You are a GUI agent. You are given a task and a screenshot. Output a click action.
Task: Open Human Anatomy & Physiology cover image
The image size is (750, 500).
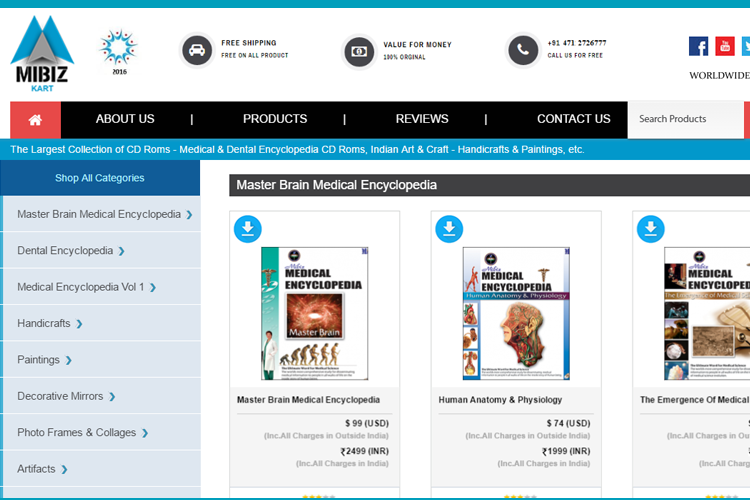pyautogui.click(x=516, y=313)
